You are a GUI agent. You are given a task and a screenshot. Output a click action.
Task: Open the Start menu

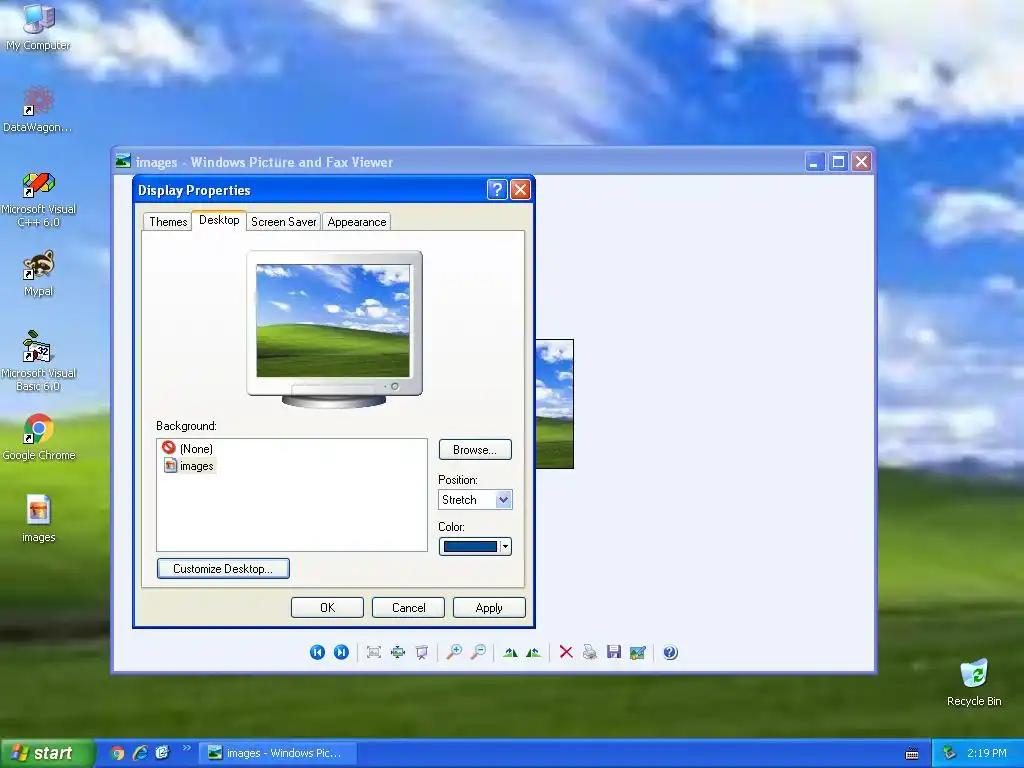(x=46, y=753)
